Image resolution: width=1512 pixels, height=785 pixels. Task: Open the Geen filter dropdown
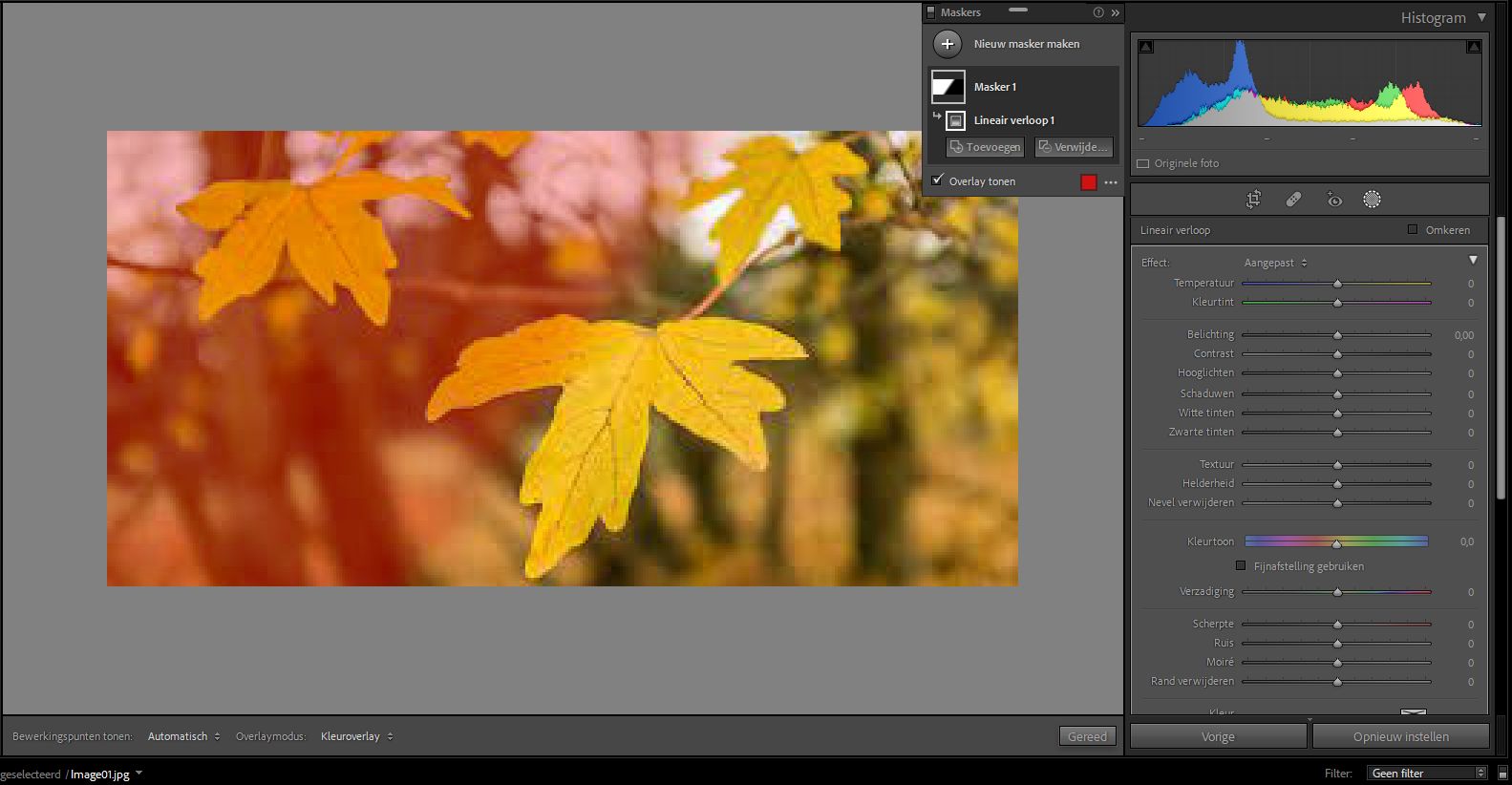pos(1427,774)
